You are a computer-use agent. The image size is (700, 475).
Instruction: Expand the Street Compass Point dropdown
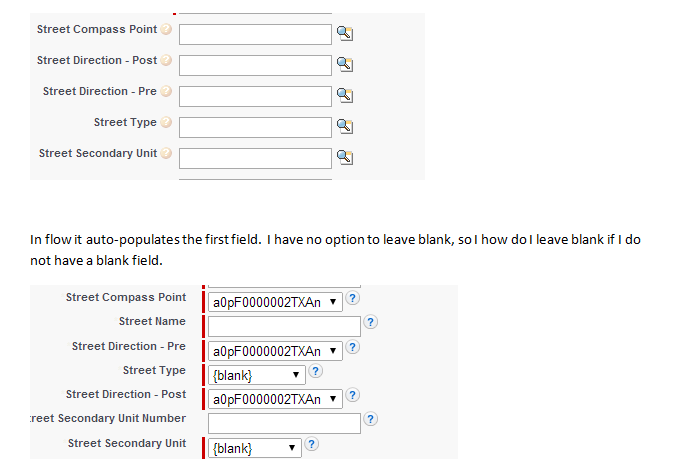[275, 302]
